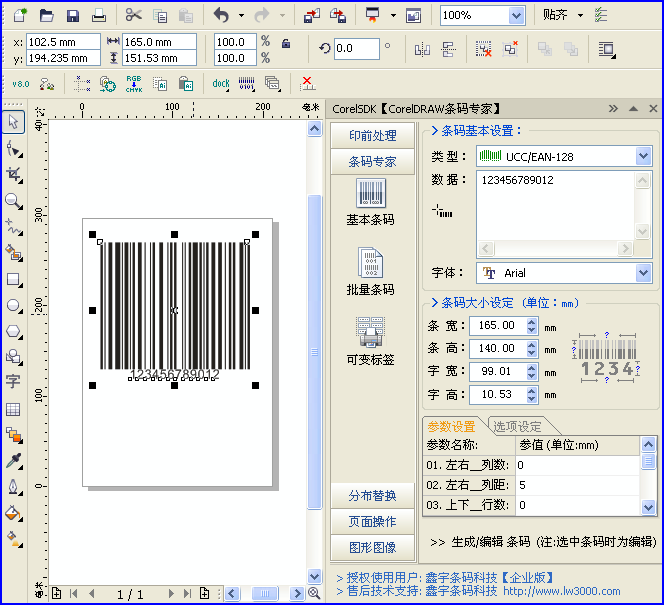Select the Freehand curve tool
This screenshot has height=605, width=664.
[14, 227]
